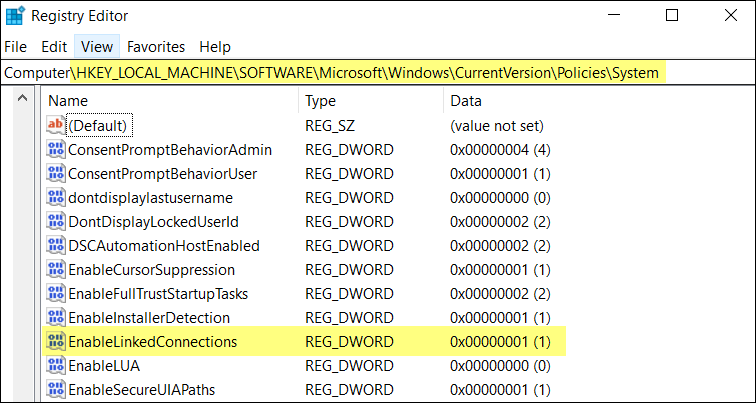Click the EnableLinkedConnections DWORD icon

tap(55, 342)
